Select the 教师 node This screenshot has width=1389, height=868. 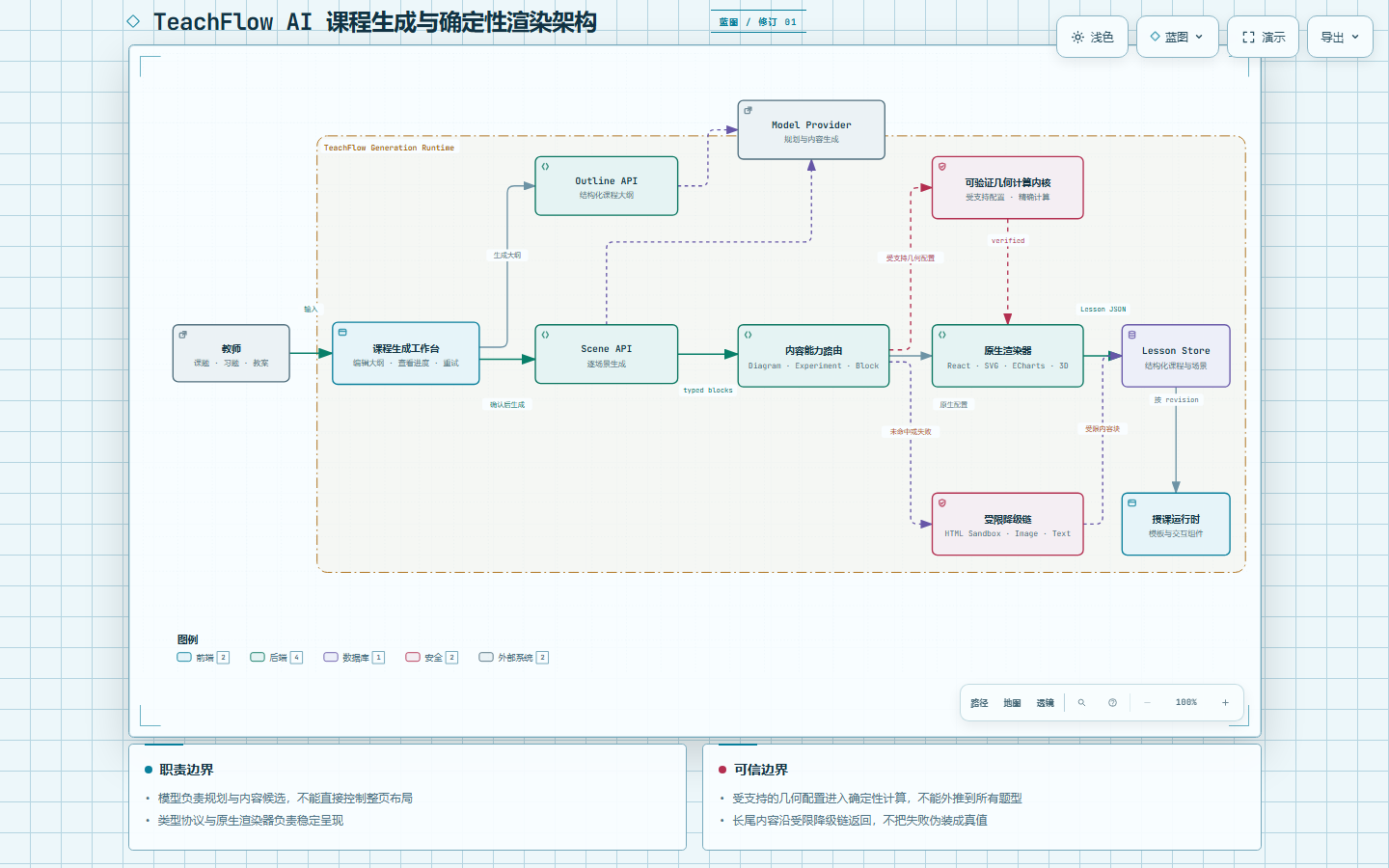[x=231, y=354]
